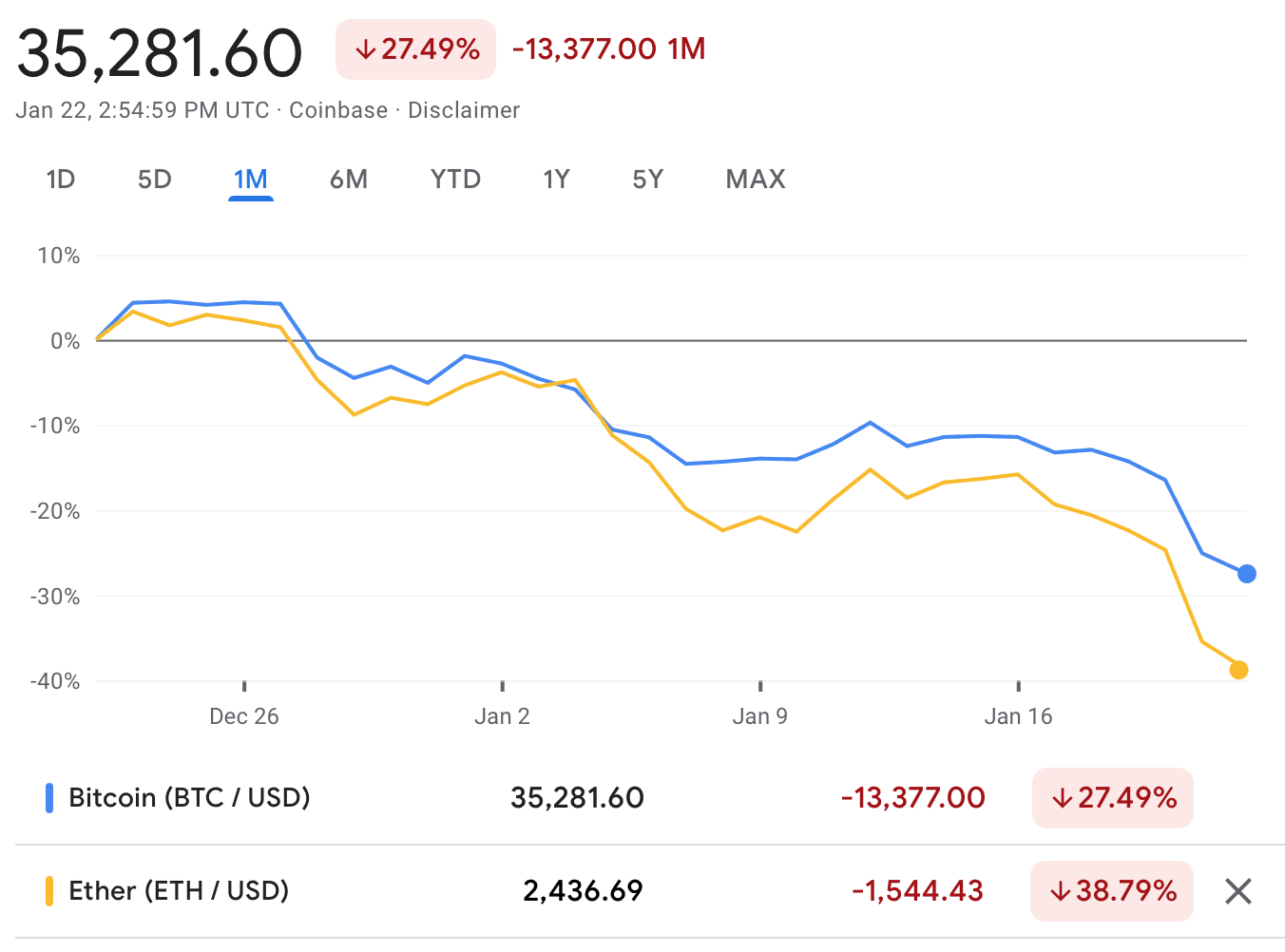Select the YTD chart view
Viewport: 1285px width, 952px height.
455,179
